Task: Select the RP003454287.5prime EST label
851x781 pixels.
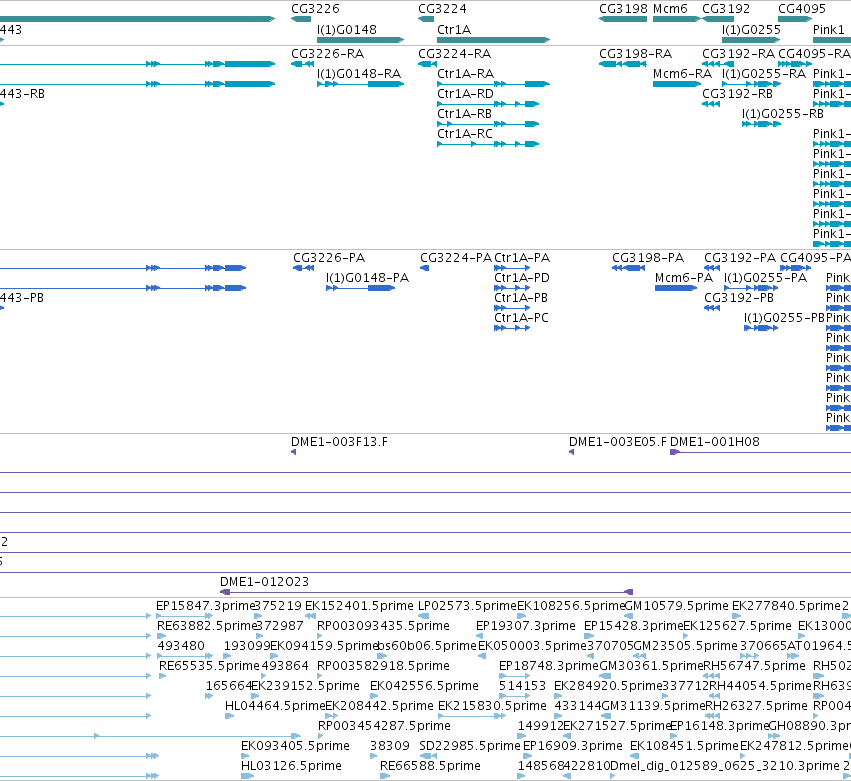Action: pyautogui.click(x=384, y=726)
